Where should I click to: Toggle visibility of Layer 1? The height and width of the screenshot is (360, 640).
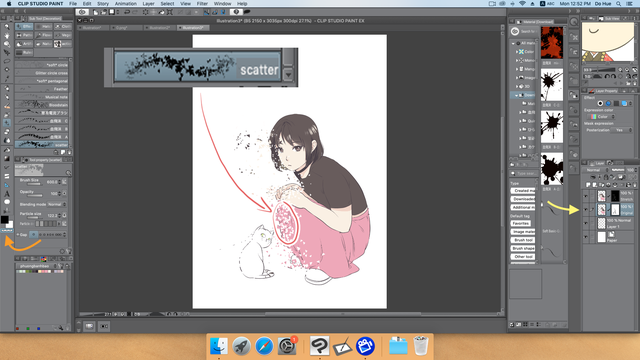[x=586, y=223]
